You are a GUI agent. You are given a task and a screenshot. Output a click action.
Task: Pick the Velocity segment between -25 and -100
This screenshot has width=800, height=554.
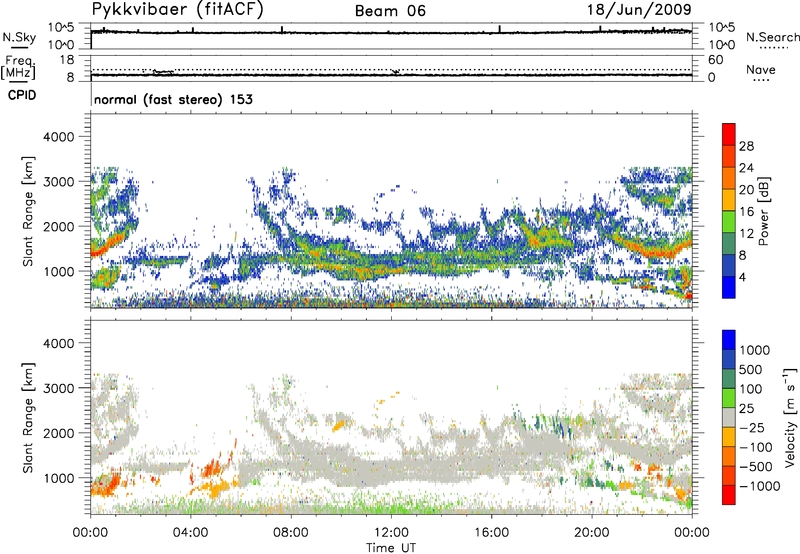point(729,437)
